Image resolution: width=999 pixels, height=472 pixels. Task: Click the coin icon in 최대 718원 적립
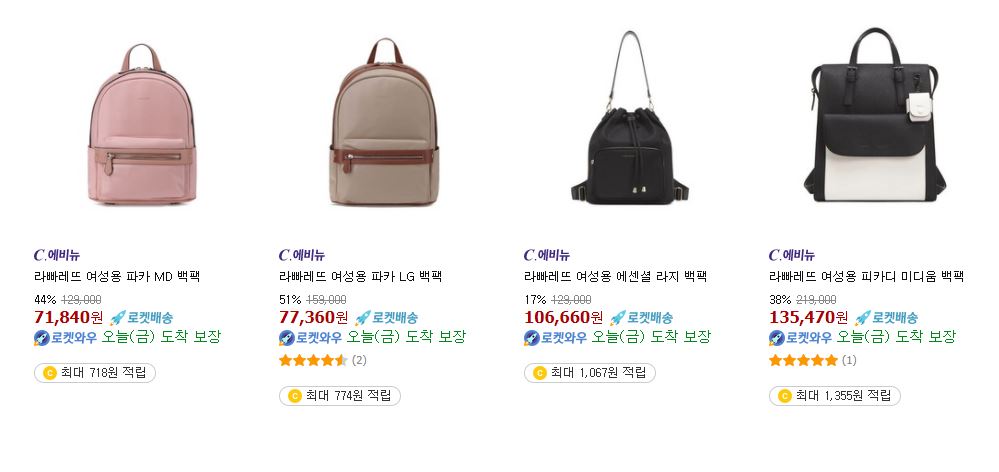[x=50, y=373]
